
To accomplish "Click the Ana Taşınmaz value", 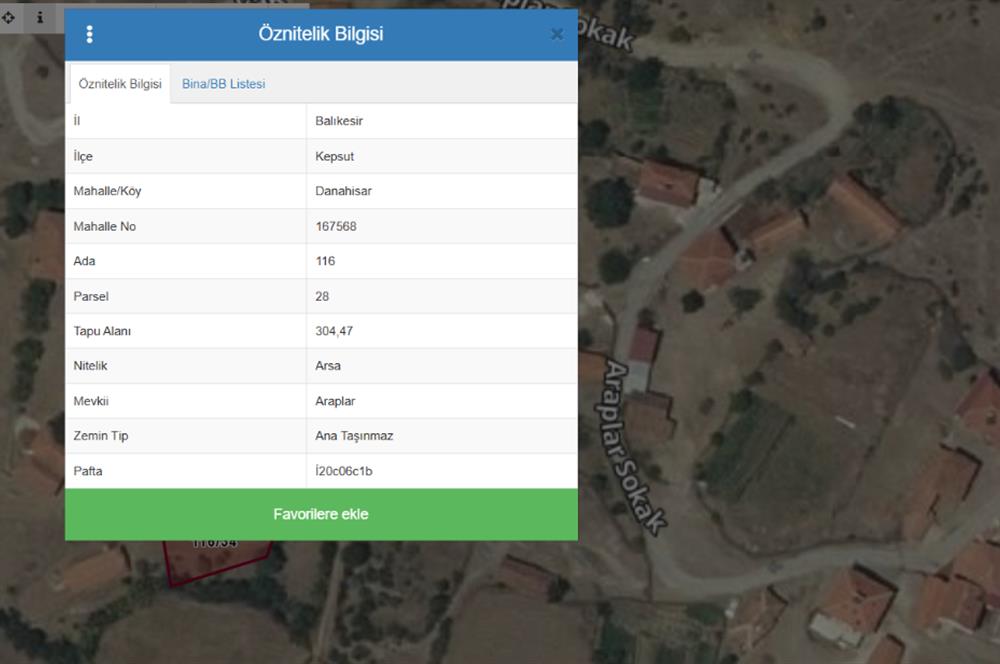I will pyautogui.click(x=354, y=436).
